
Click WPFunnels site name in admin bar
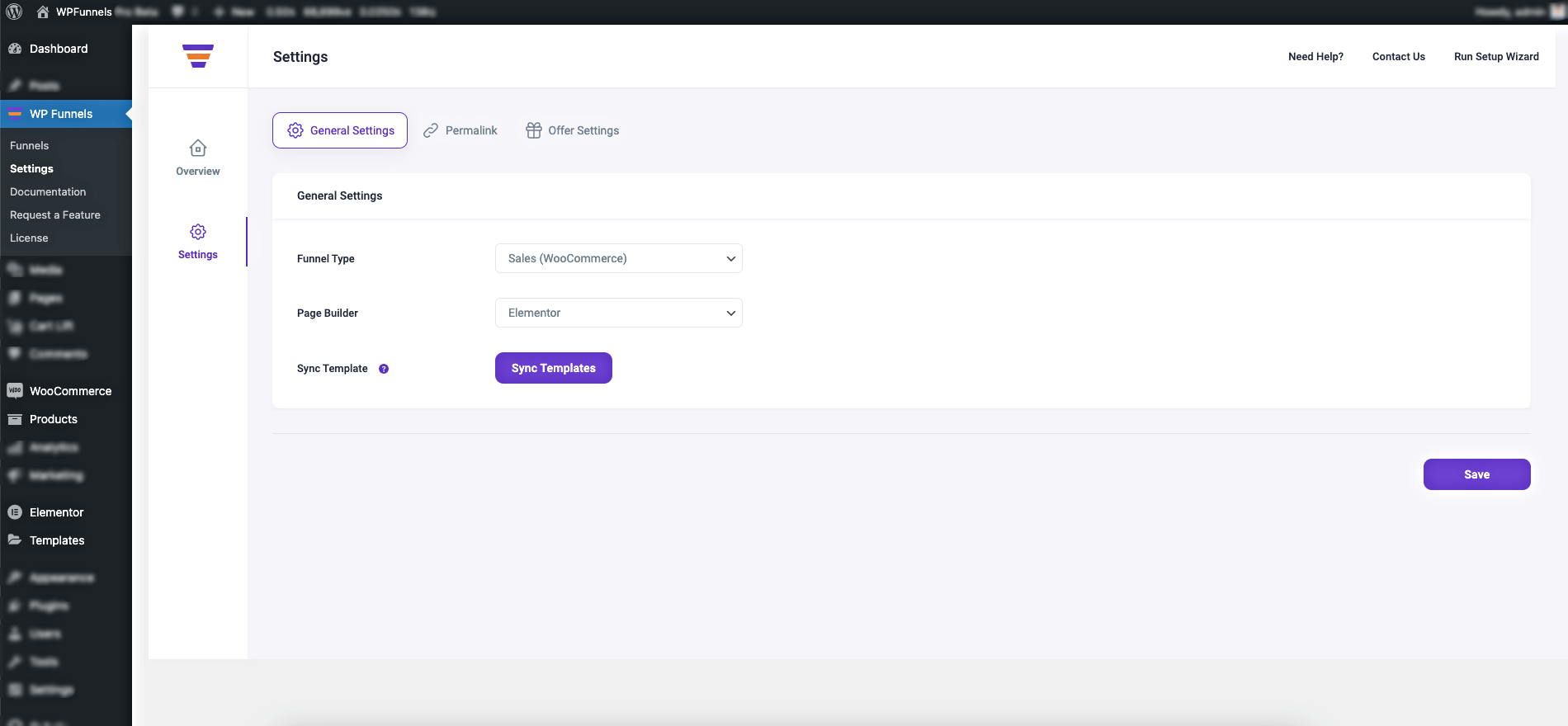(x=84, y=12)
